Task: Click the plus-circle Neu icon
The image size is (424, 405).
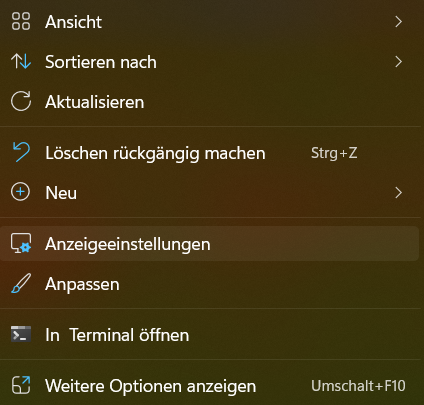Action: 20,192
